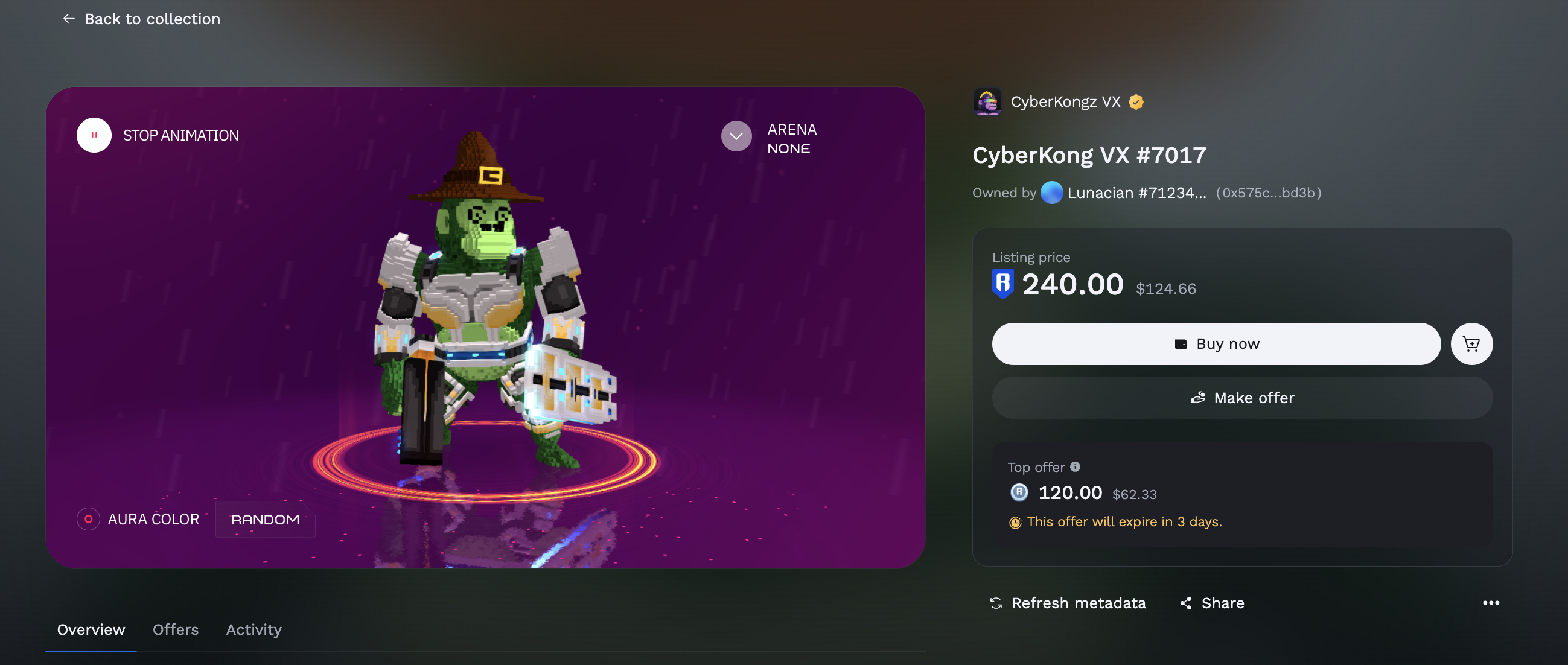The height and width of the screenshot is (665, 1568).
Task: Click the CyberKongz VX collection avatar
Action: [987, 101]
